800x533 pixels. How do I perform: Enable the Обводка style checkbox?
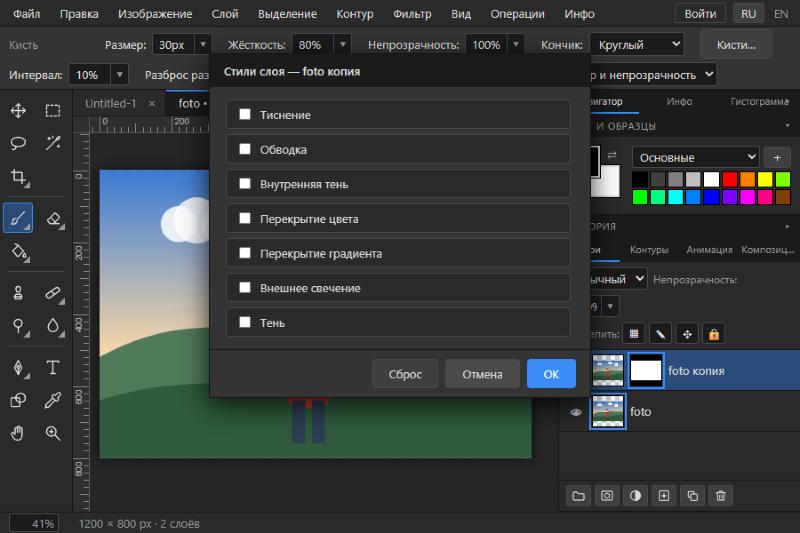pos(245,149)
